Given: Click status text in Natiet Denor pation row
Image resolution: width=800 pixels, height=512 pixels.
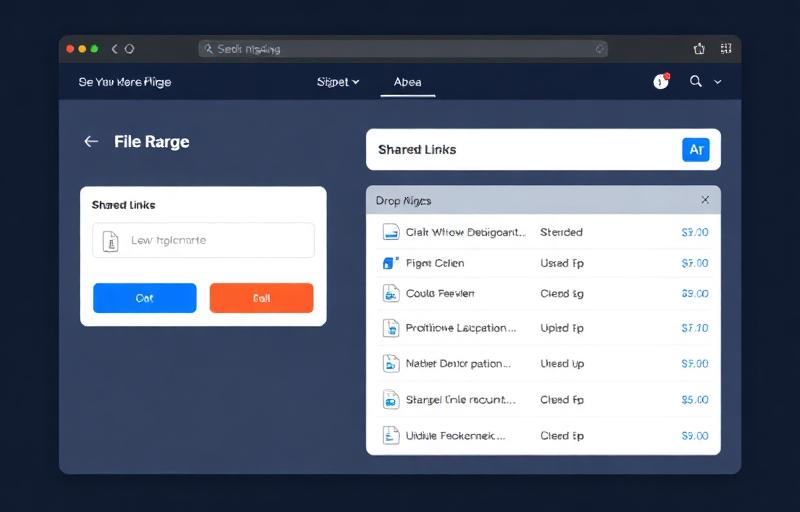Looking at the screenshot, I should (562, 364).
